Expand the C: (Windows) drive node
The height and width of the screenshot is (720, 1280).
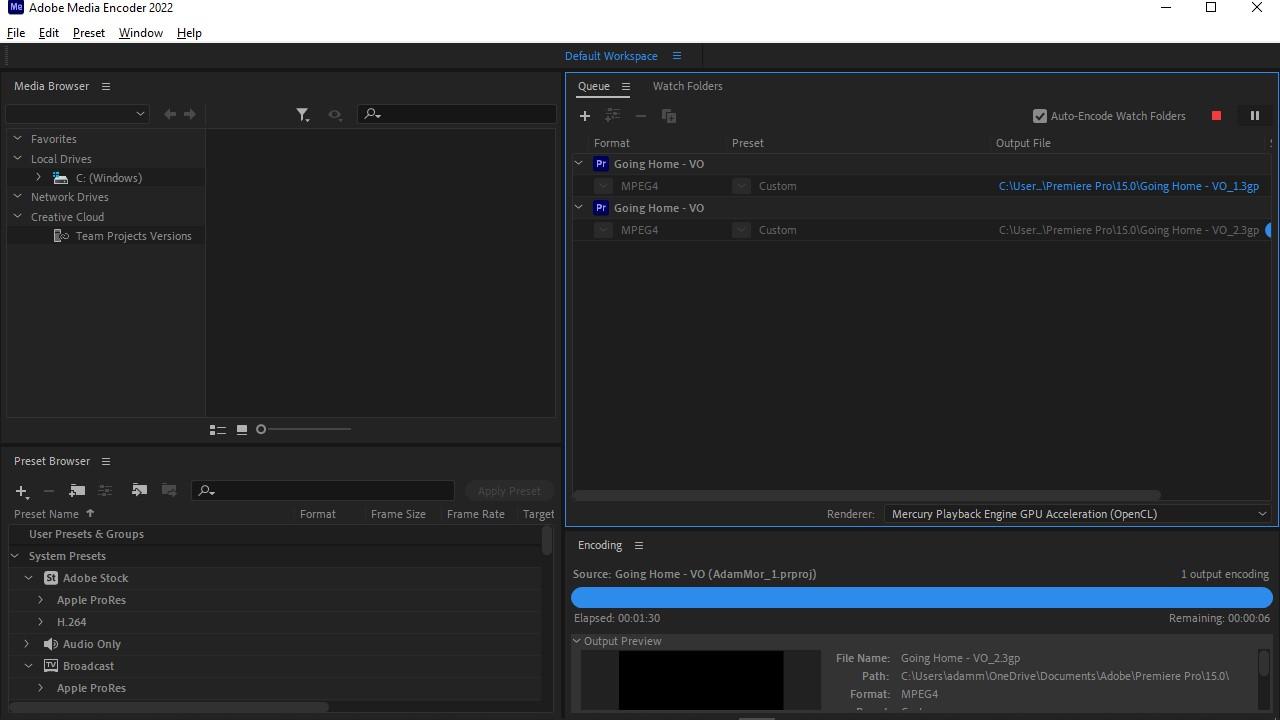click(38, 178)
